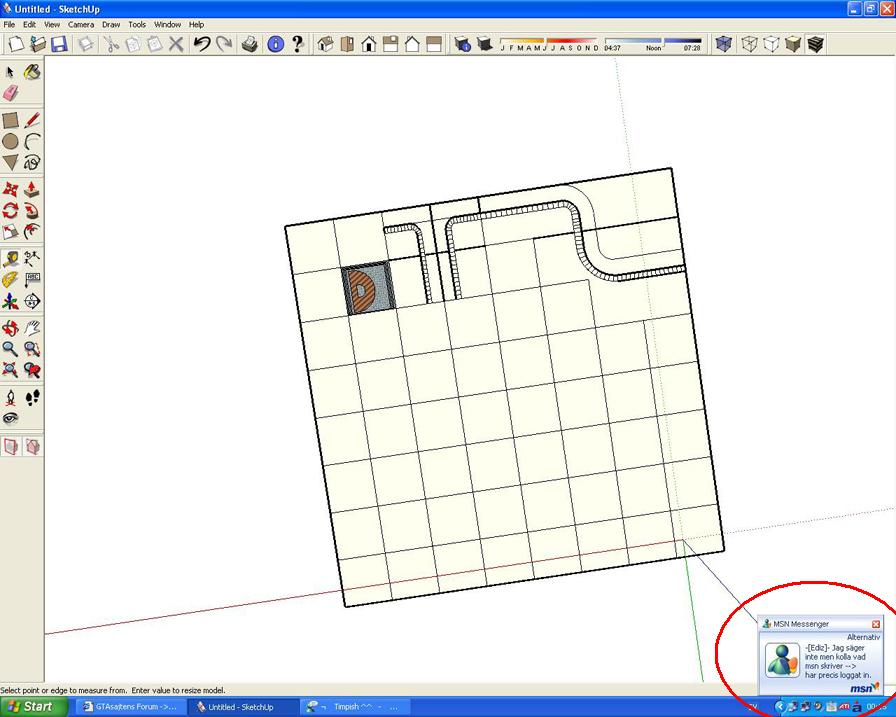The width and height of the screenshot is (896, 717).
Task: Toggle shadow display button
Action: pyautogui.click(x=485, y=44)
